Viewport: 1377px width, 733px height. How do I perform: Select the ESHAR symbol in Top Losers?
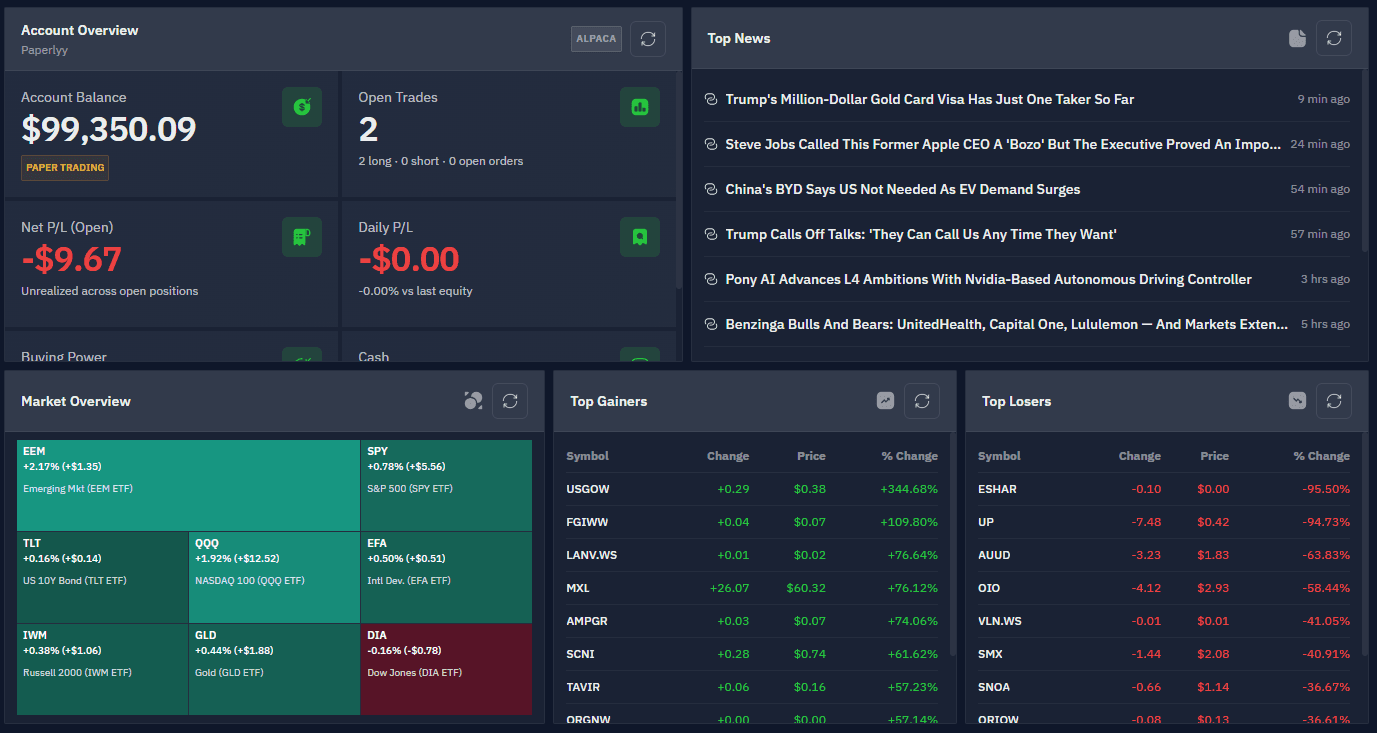[997, 489]
